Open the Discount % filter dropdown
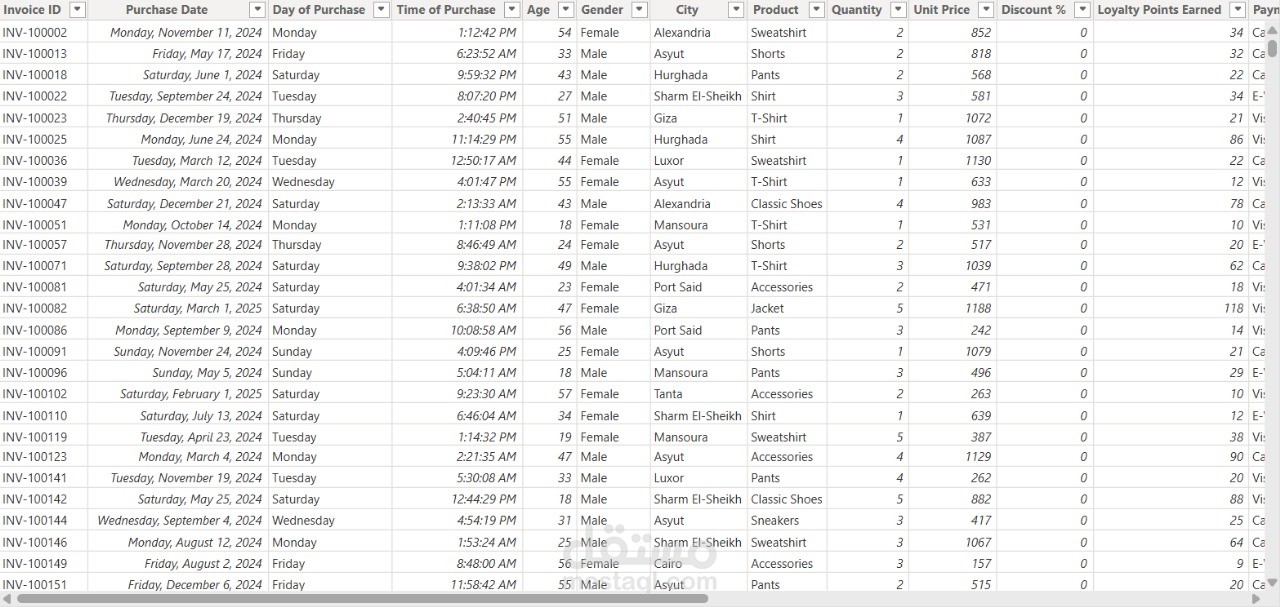 click(1081, 9)
